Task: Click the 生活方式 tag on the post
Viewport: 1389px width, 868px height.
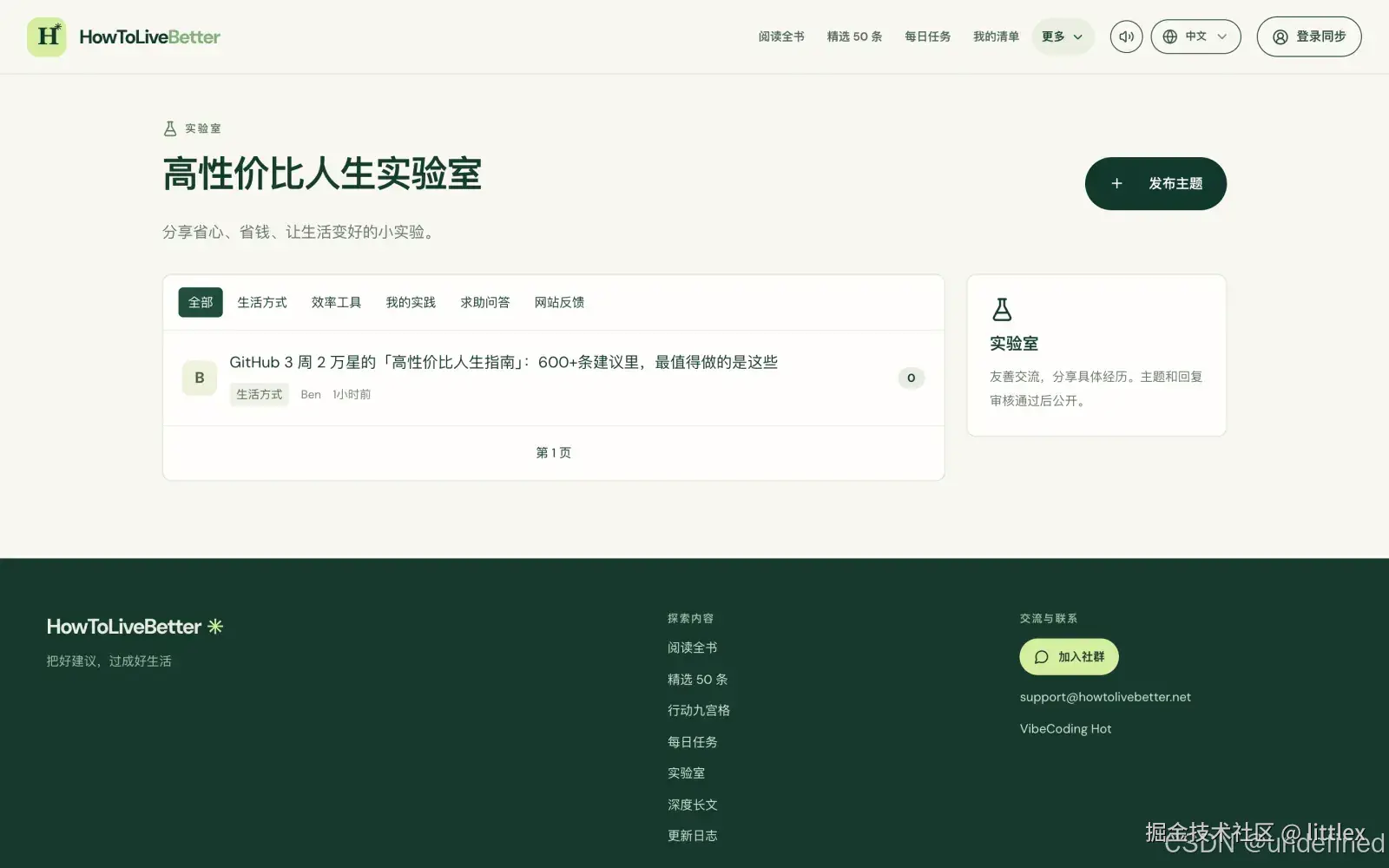Action: pyautogui.click(x=260, y=394)
